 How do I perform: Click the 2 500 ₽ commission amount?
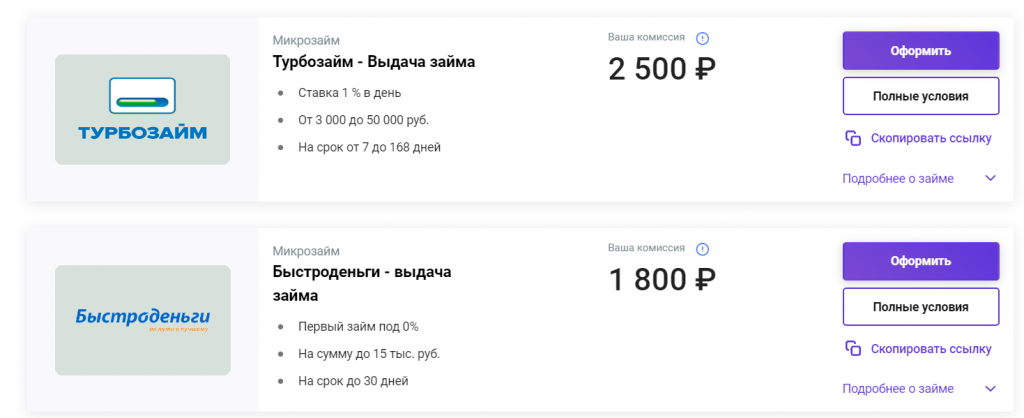(x=662, y=69)
